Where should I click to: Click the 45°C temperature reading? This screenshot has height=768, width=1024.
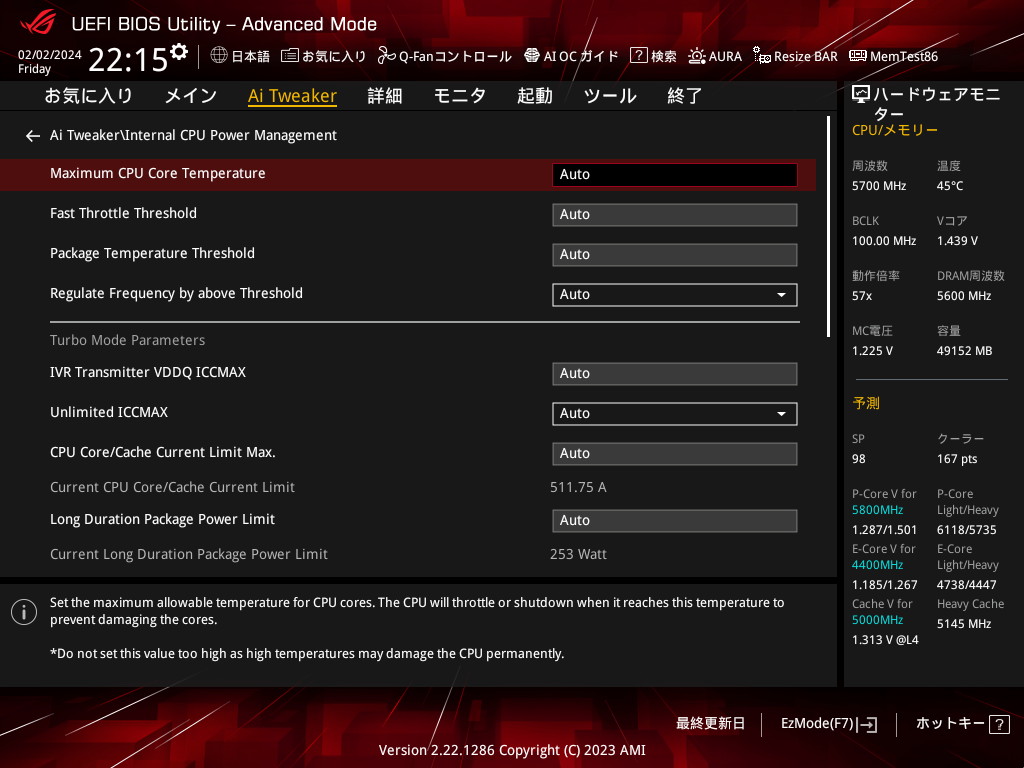click(950, 186)
